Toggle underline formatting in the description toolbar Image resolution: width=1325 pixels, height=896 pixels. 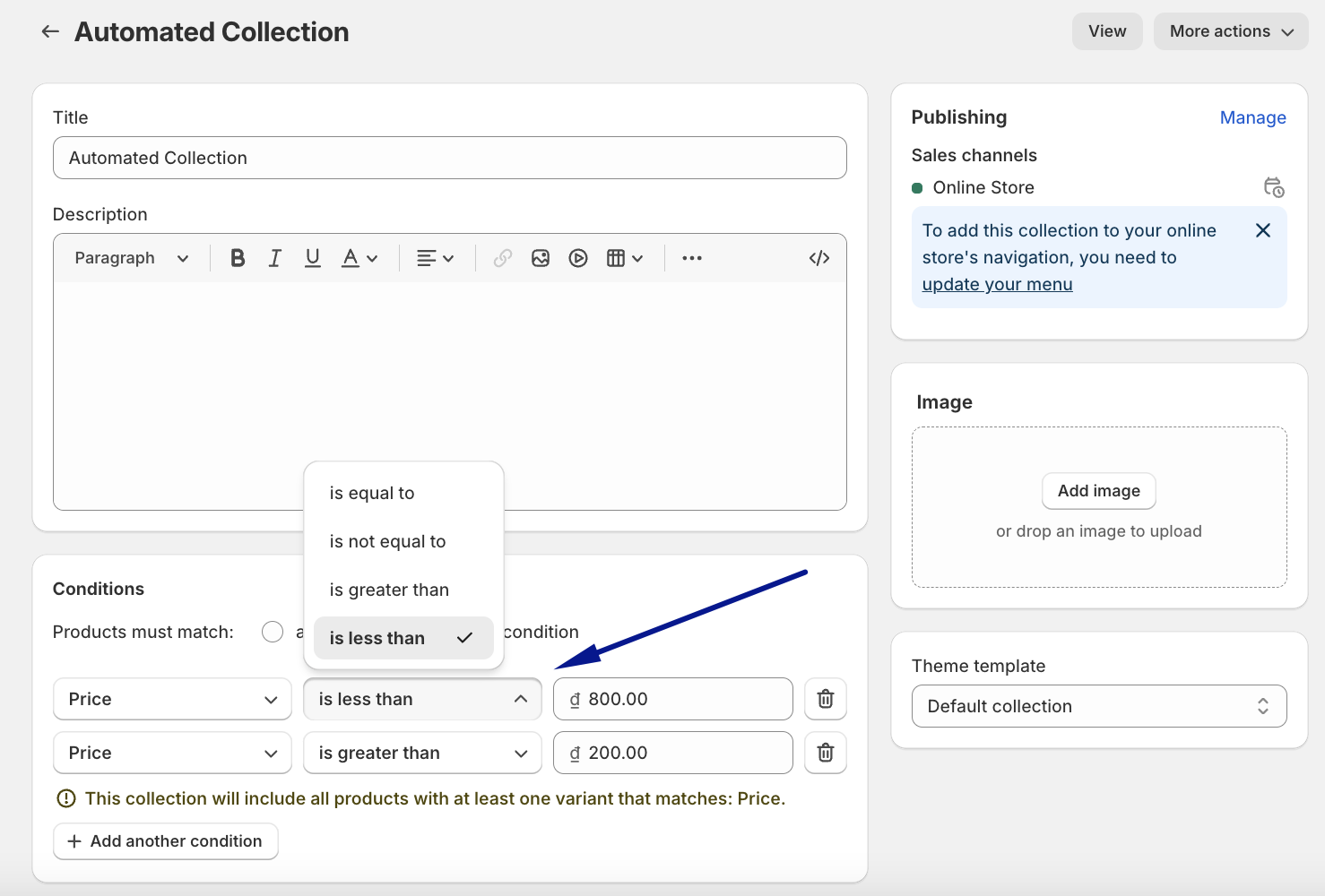tap(313, 258)
